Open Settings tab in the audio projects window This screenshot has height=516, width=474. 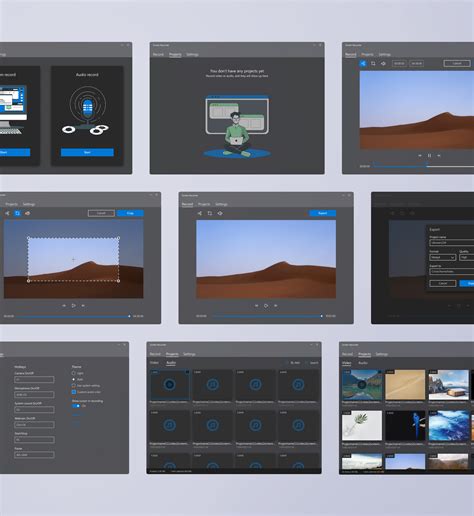click(189, 354)
